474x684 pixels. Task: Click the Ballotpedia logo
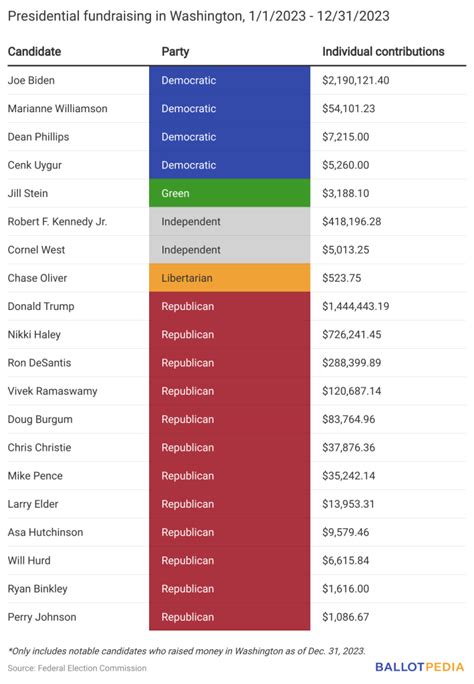tap(419, 667)
